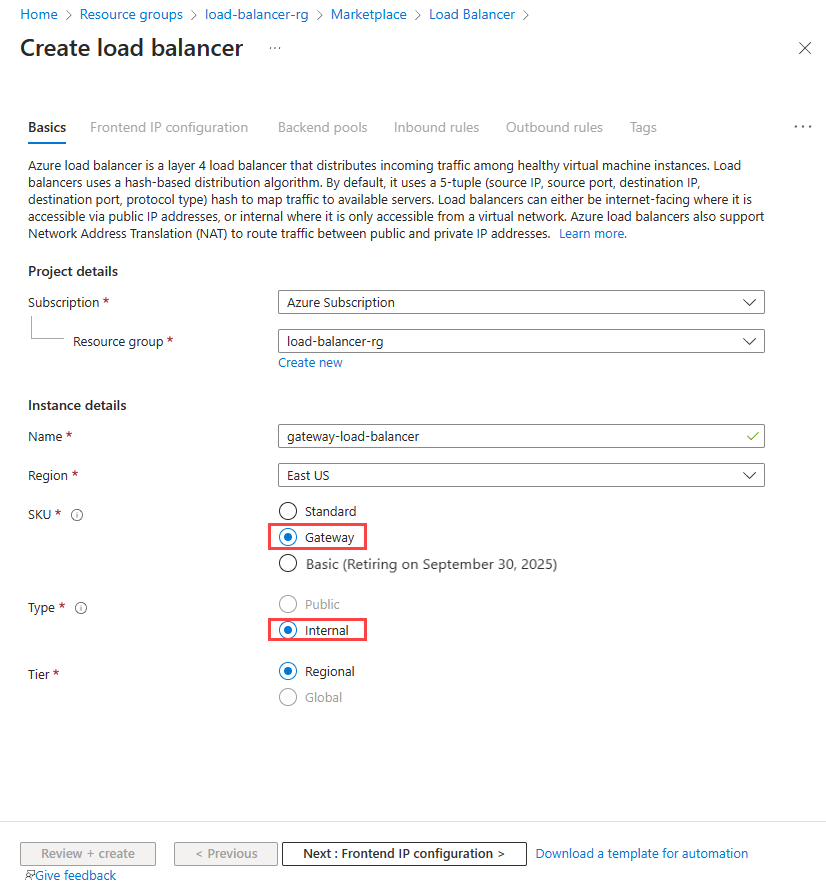Switch to the Backend pools tab
Image resolution: width=826 pixels, height=886 pixels.
pyautogui.click(x=322, y=127)
